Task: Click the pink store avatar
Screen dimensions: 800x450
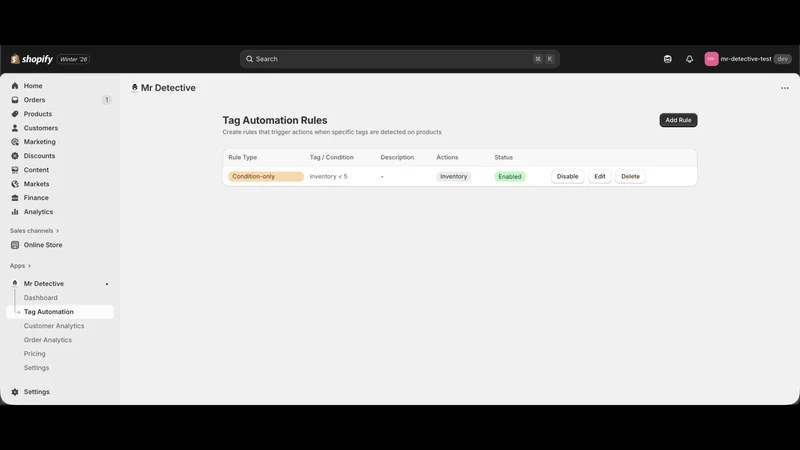Action: [x=711, y=59]
